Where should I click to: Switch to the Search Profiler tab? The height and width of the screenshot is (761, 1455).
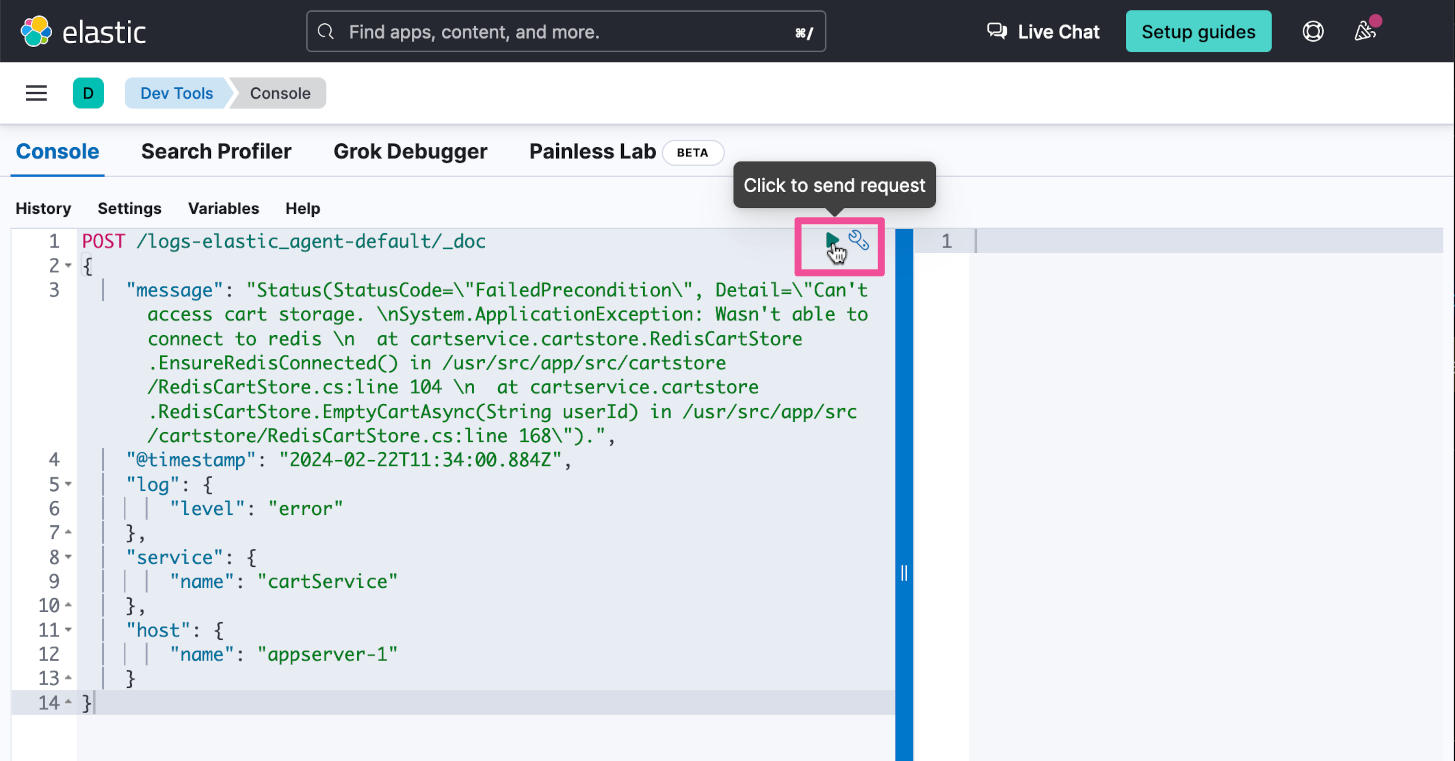click(x=216, y=152)
